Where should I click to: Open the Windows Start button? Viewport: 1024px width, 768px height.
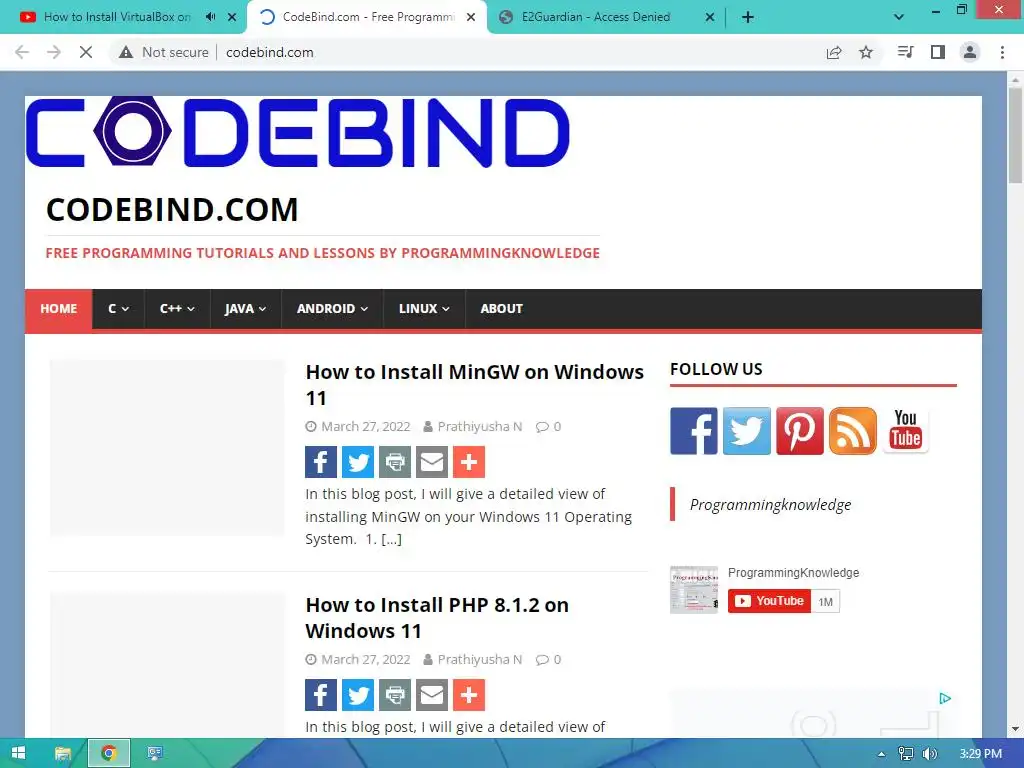[18, 754]
